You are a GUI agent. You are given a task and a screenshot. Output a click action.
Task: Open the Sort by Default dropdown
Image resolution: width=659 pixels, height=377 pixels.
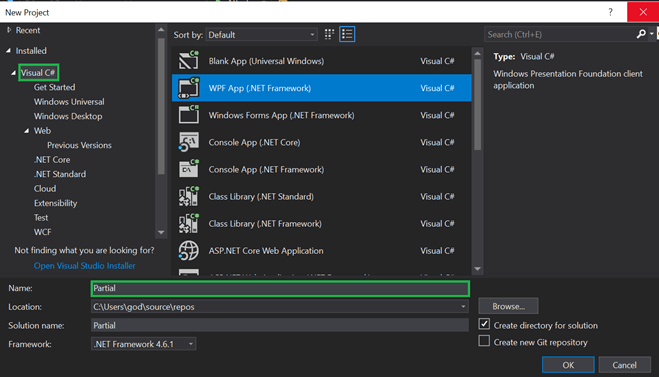[262, 35]
